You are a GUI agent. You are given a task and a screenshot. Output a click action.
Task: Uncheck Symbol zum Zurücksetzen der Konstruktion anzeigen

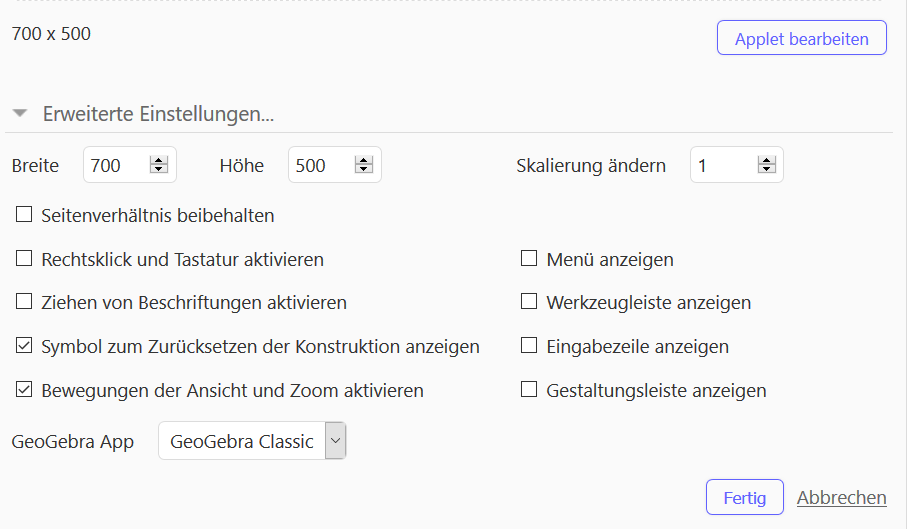click(24, 346)
